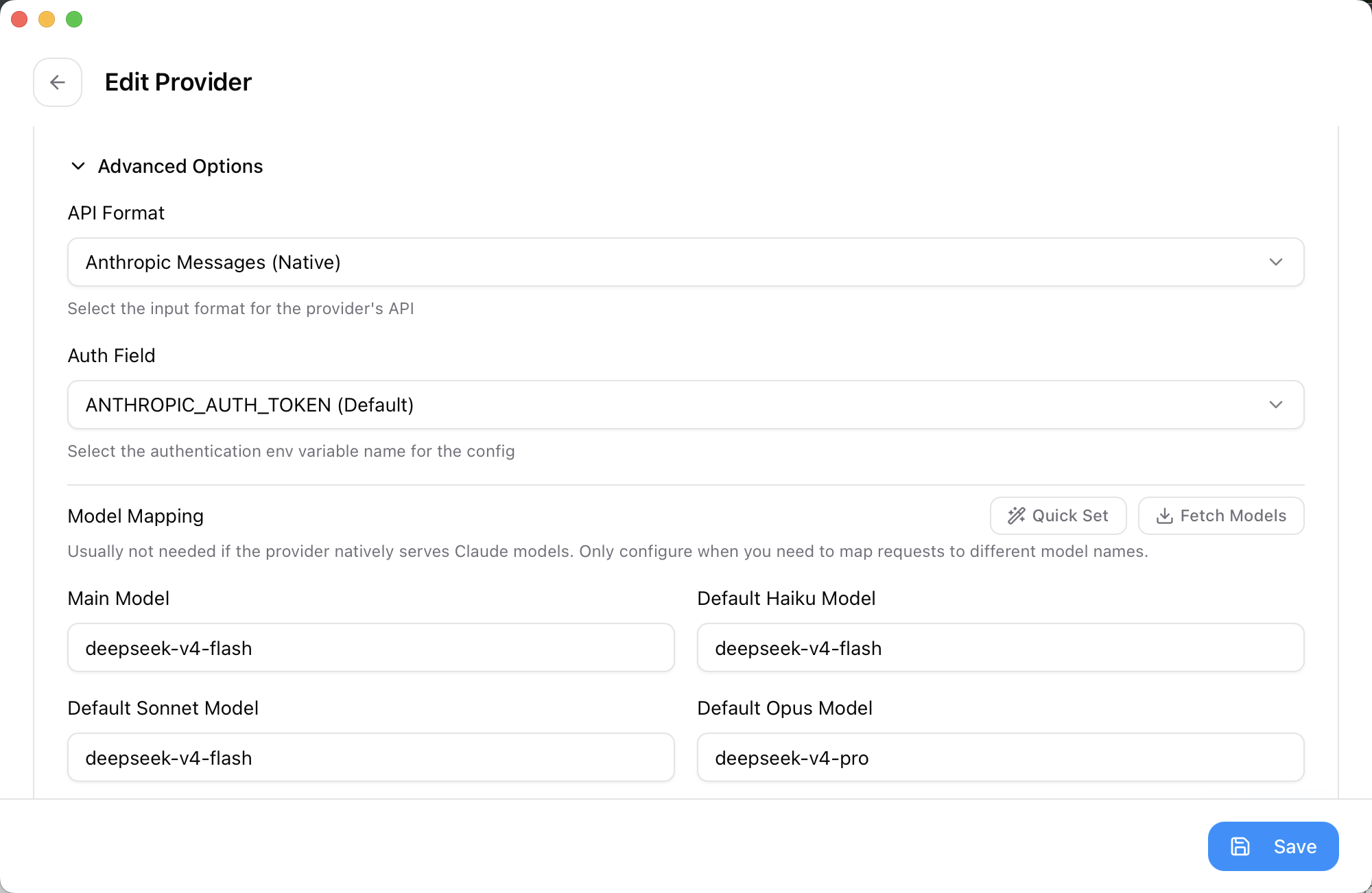Click the API Format chevron arrow
This screenshot has height=893, width=1372.
(1275, 262)
